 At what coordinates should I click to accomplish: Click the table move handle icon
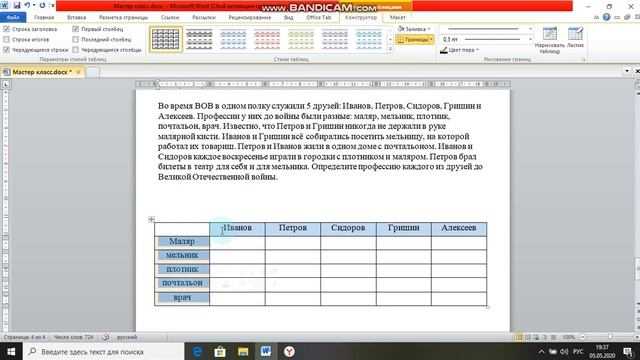pos(151,219)
